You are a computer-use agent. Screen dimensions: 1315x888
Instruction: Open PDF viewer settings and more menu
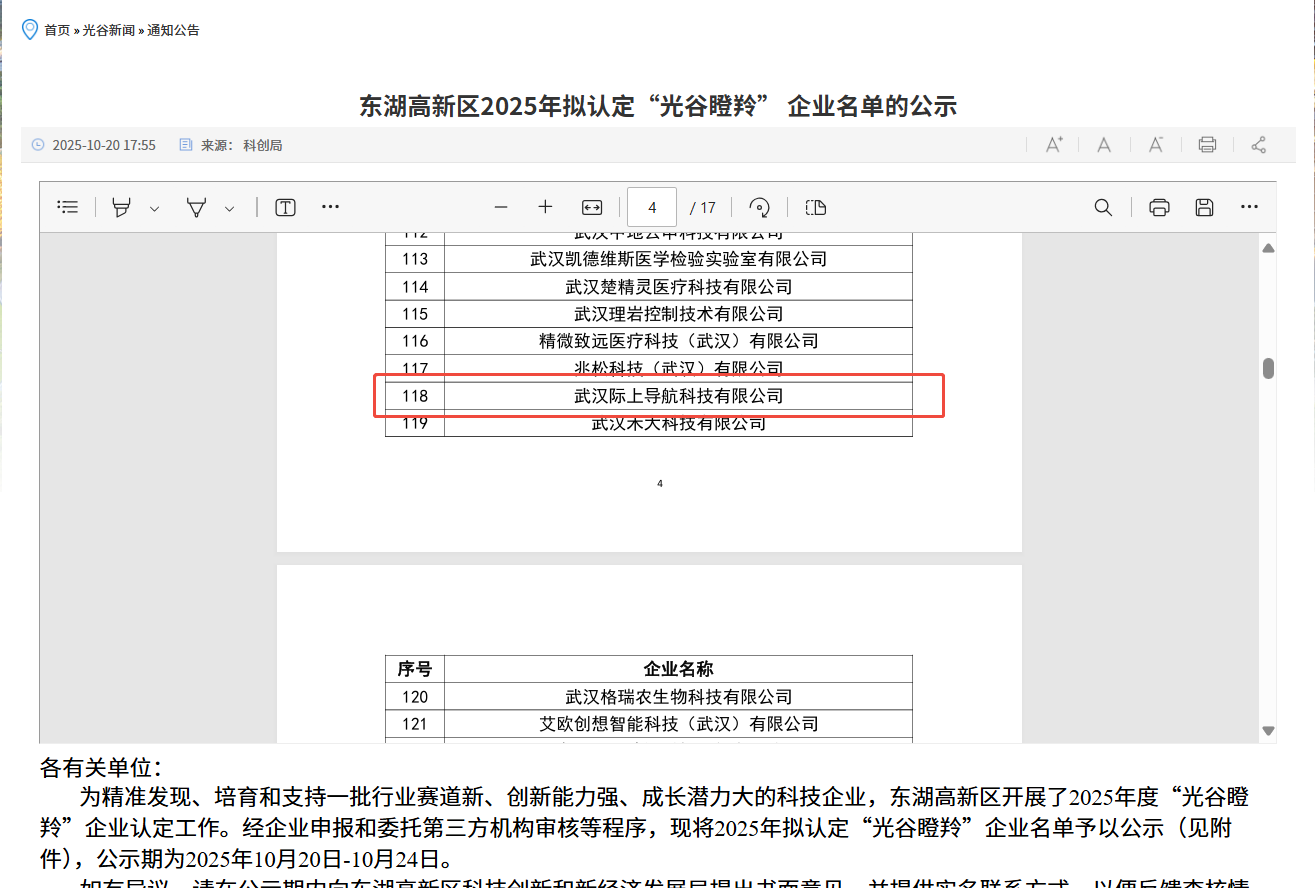pyautogui.click(x=1249, y=207)
